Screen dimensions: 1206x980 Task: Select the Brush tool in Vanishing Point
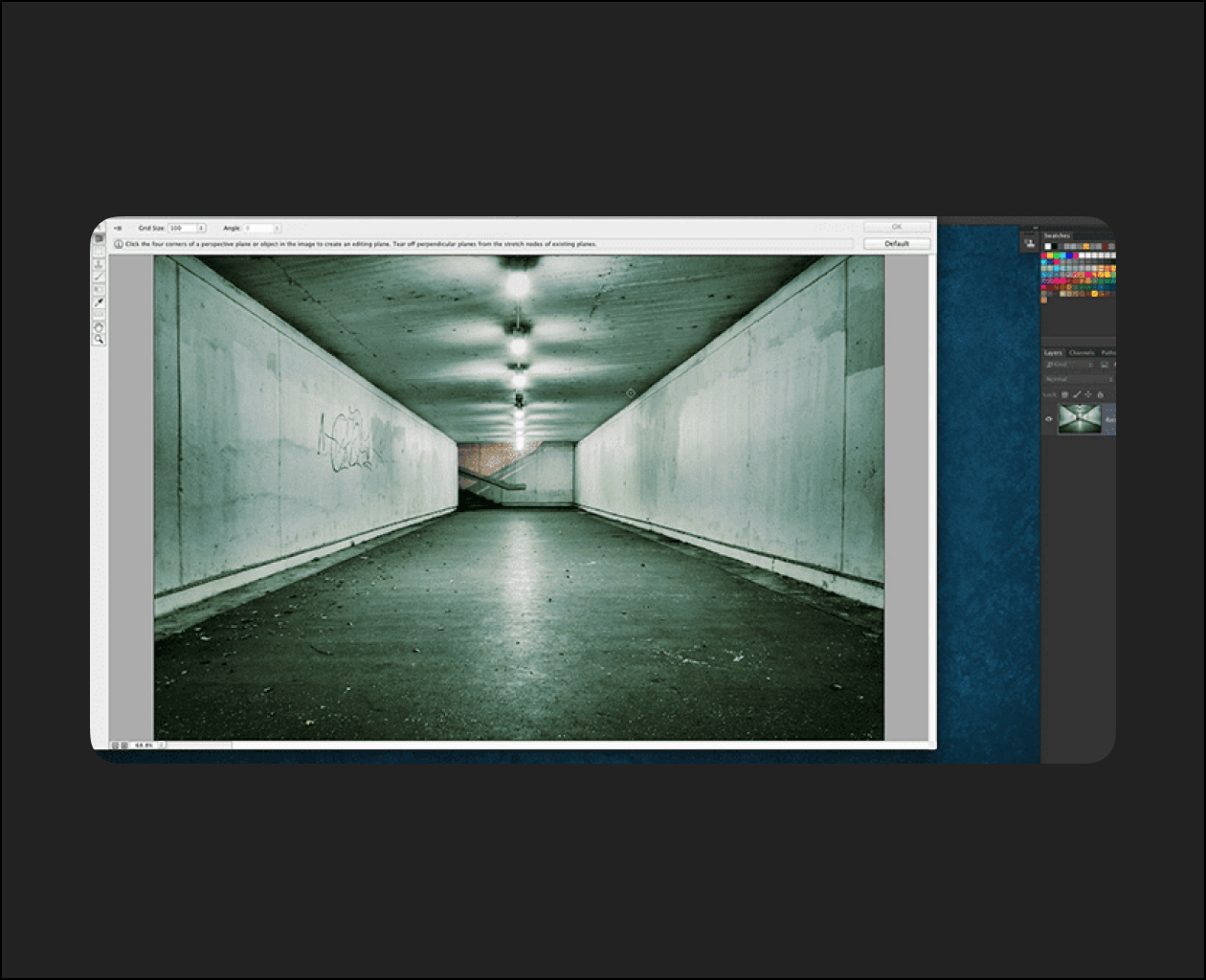coord(99,277)
